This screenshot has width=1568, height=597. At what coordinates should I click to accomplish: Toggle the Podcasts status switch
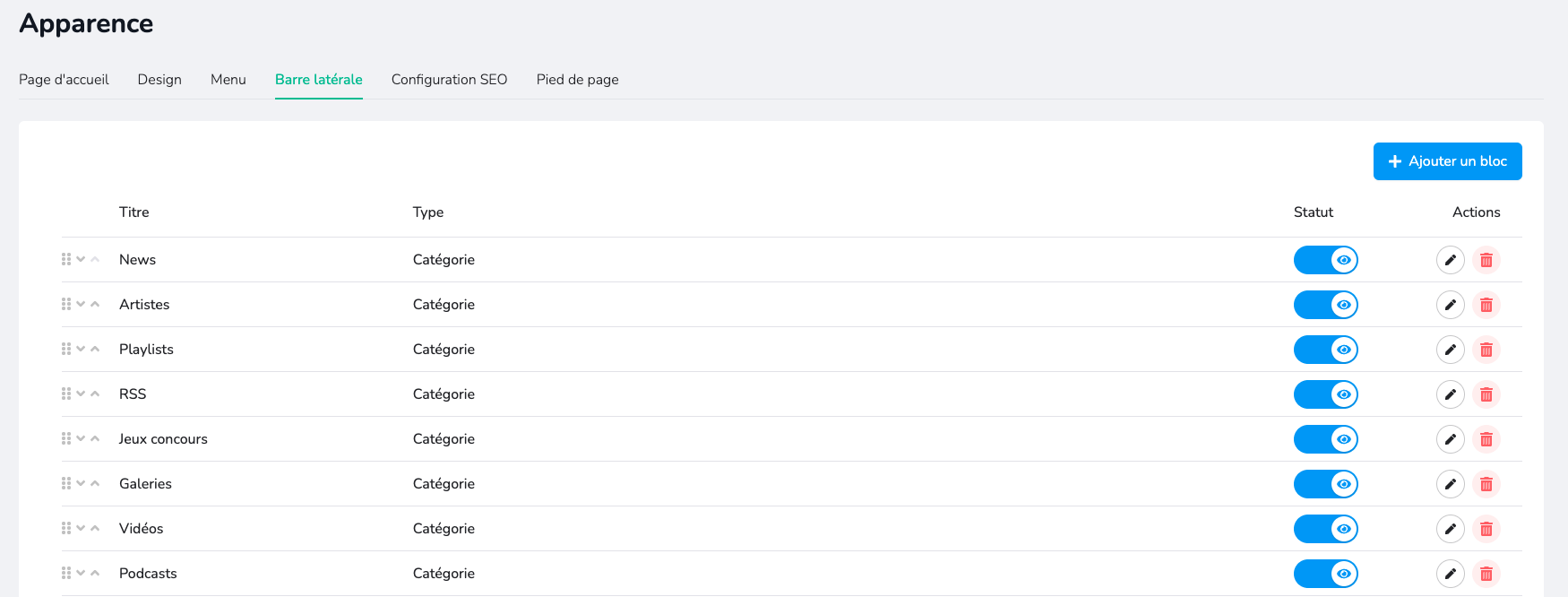click(x=1325, y=574)
